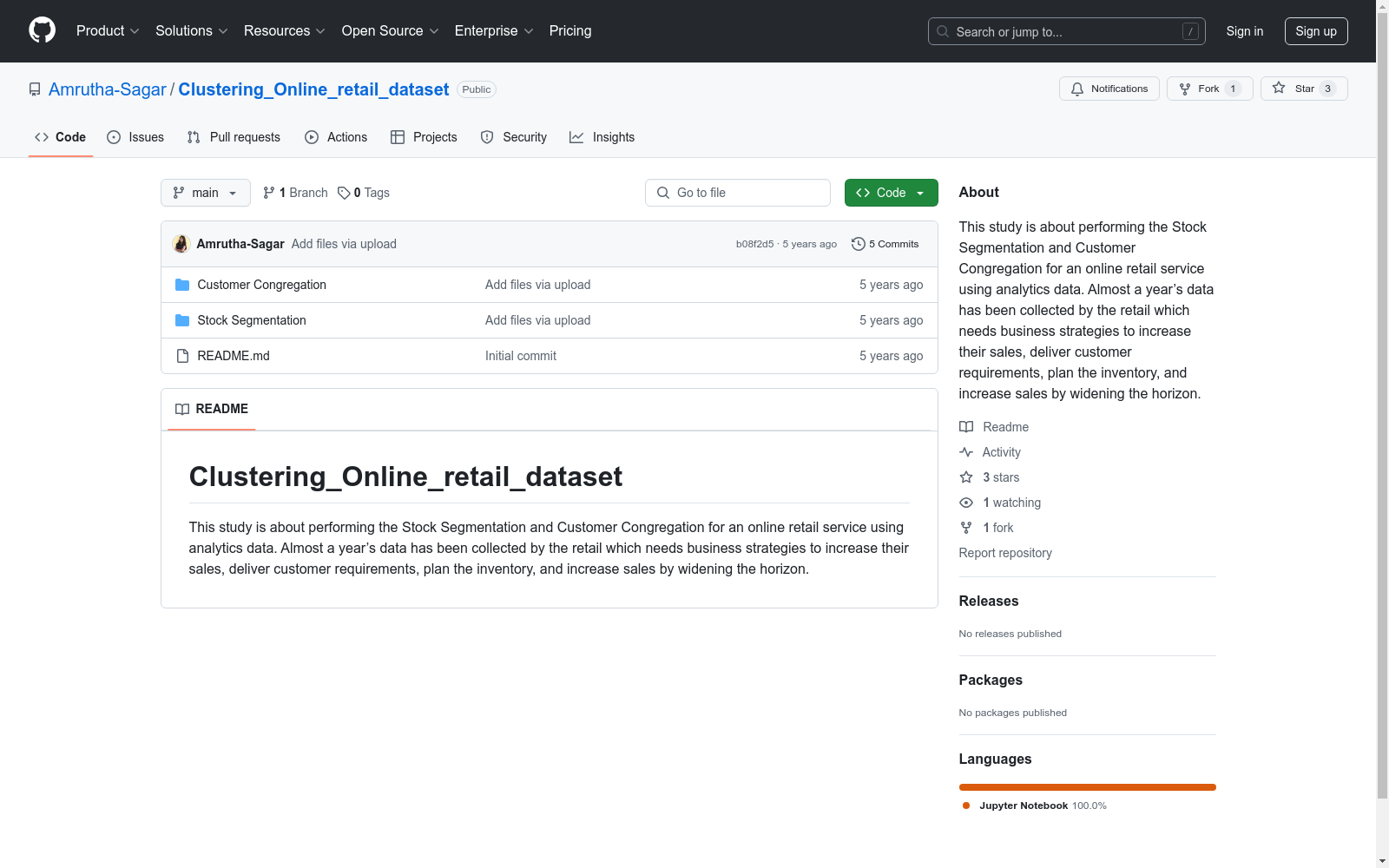Click the Sign in link
The height and width of the screenshot is (868, 1389).
tap(1245, 31)
